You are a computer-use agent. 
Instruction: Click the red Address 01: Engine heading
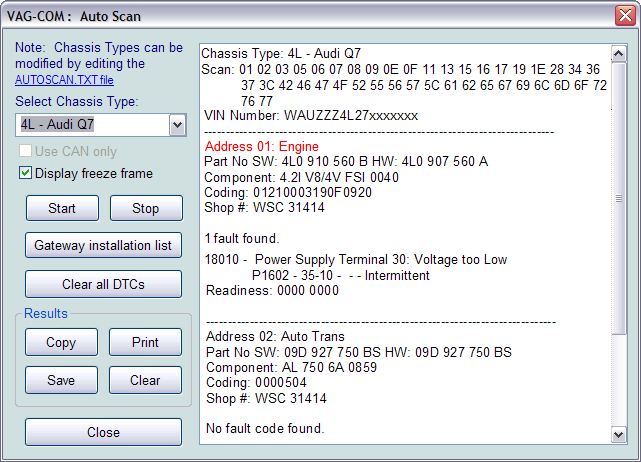coord(262,146)
